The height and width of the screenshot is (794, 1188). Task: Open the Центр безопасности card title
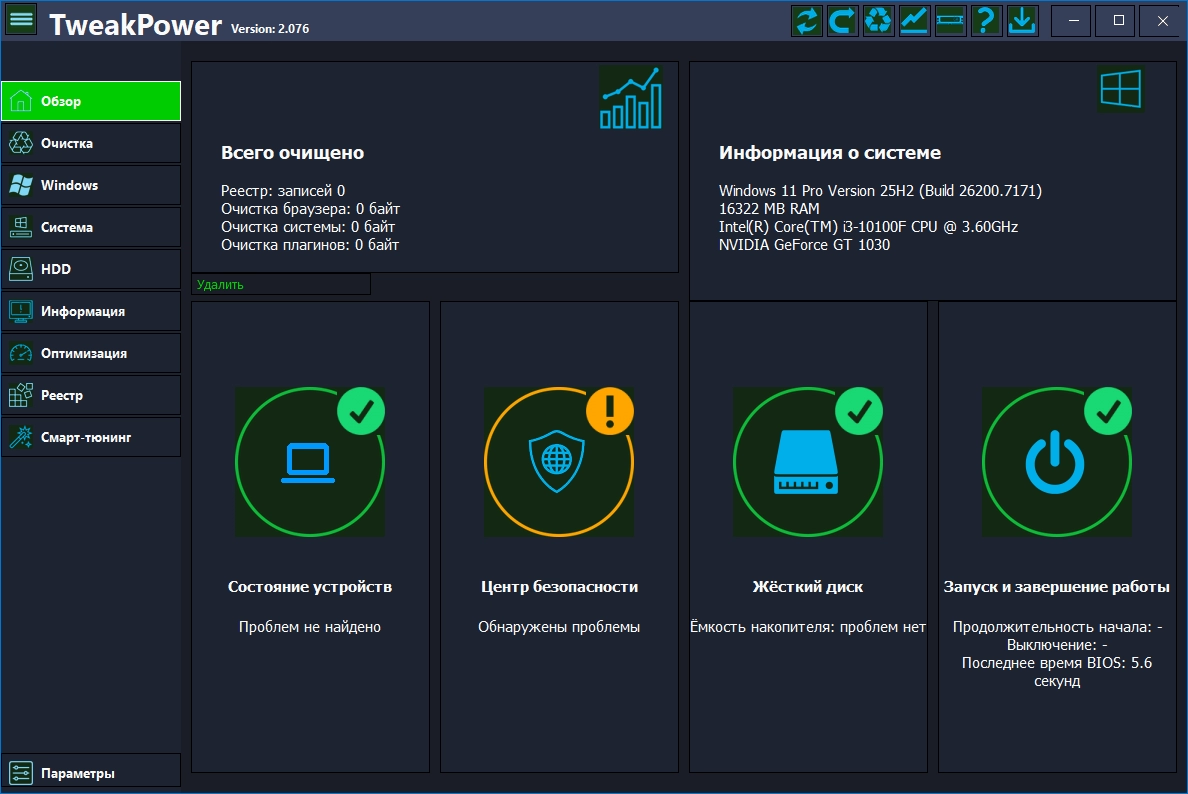[559, 586]
